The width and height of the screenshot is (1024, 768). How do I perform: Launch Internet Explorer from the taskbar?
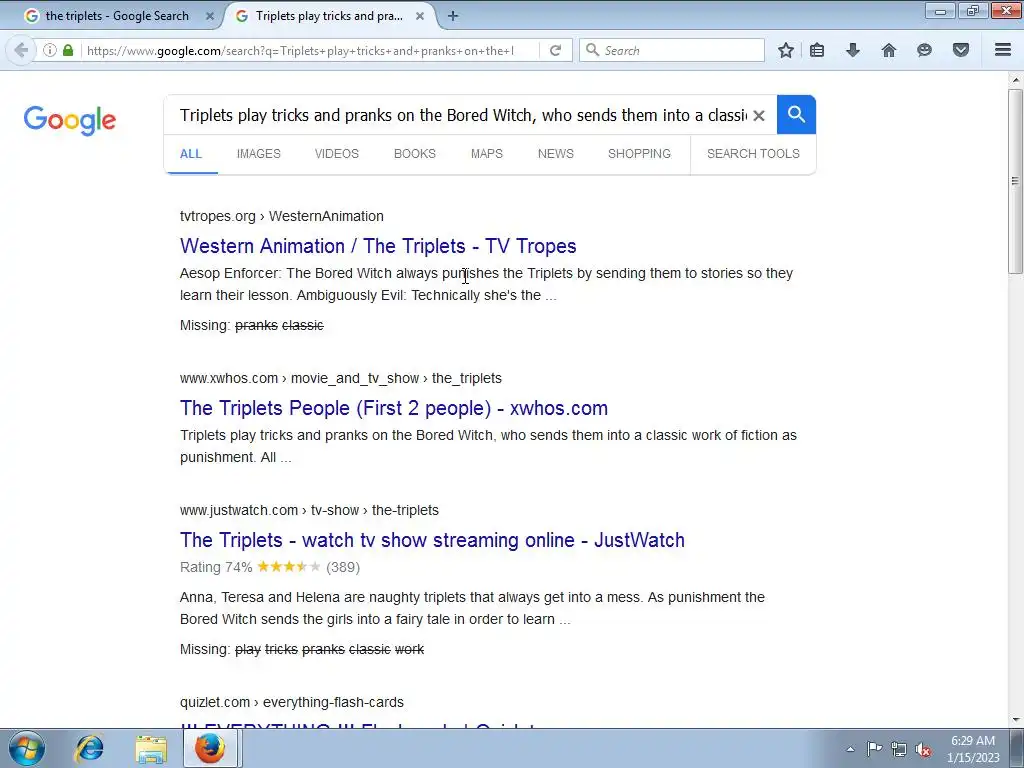89,749
